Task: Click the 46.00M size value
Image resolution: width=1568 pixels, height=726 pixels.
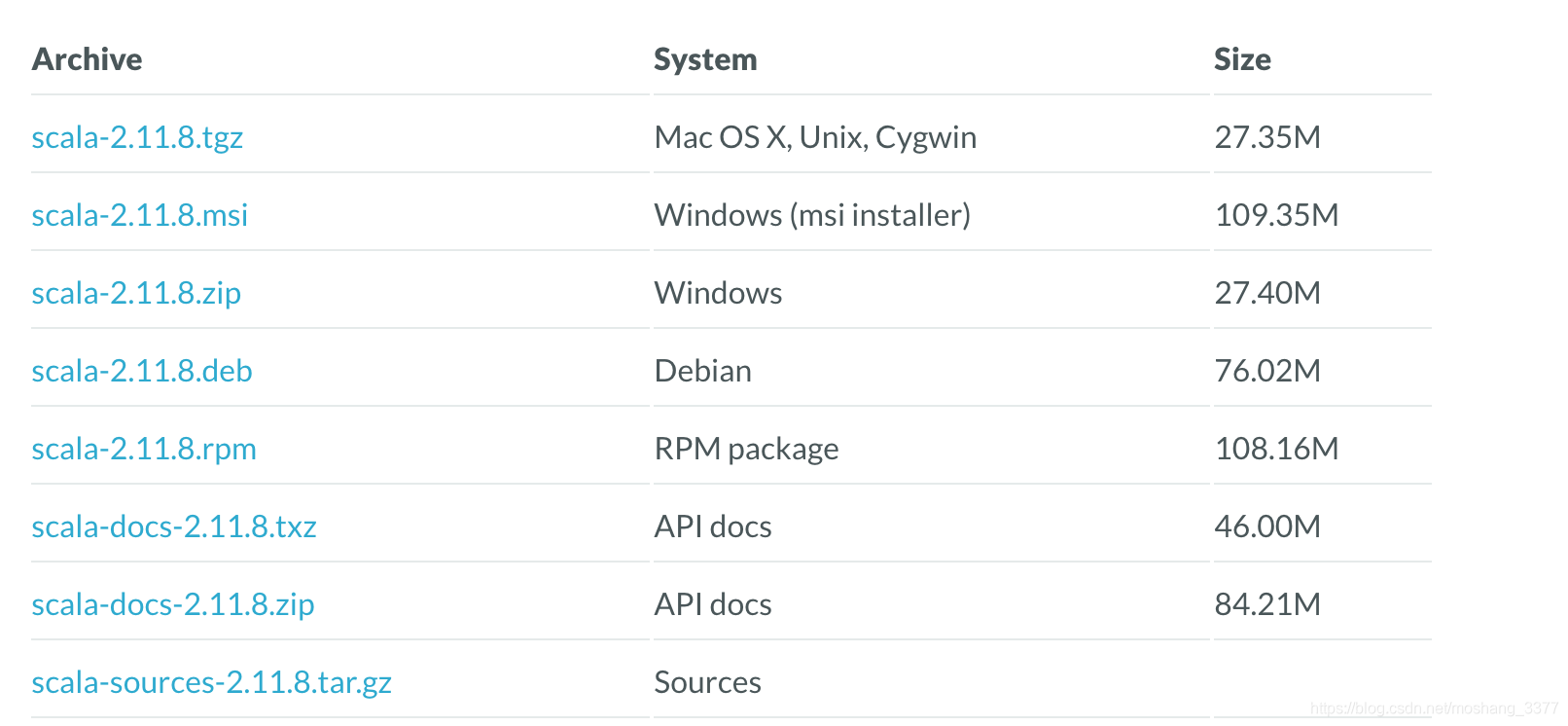Action: (1267, 526)
